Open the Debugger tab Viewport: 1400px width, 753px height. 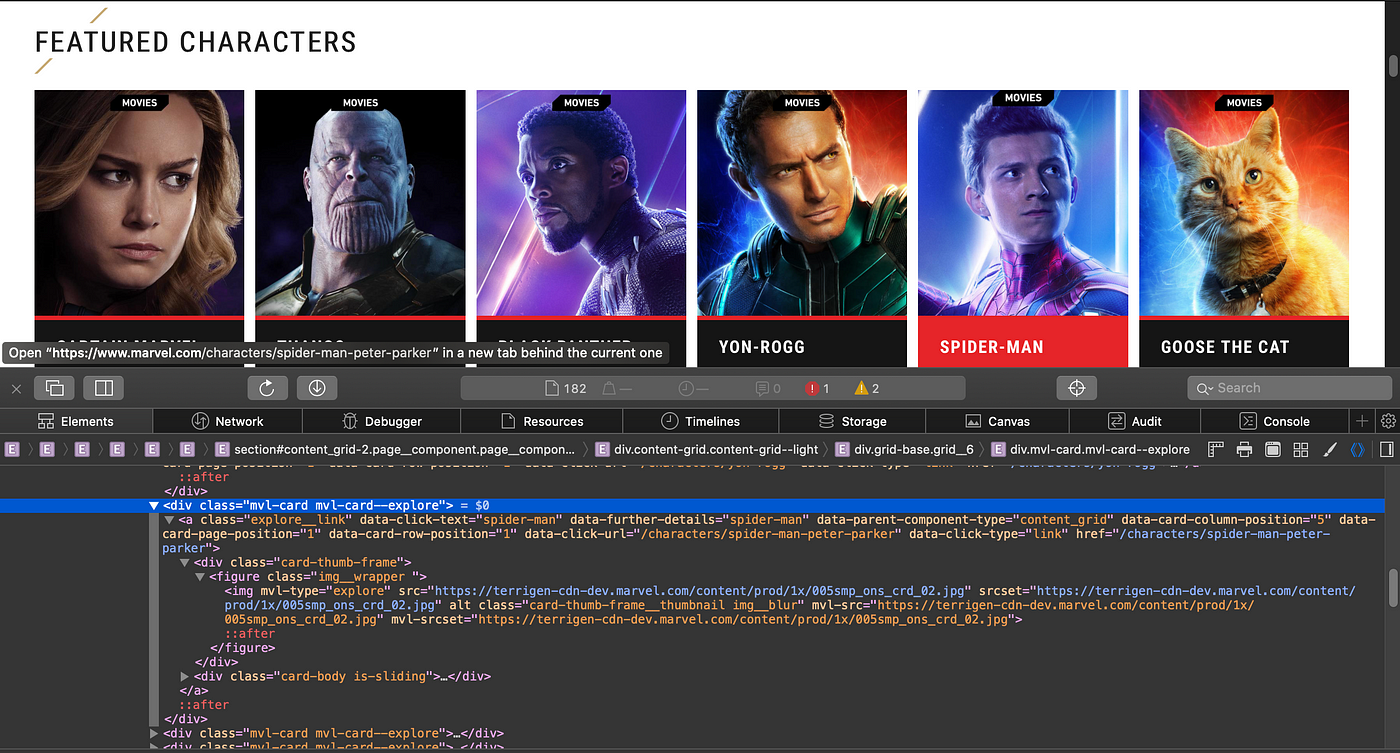382,421
